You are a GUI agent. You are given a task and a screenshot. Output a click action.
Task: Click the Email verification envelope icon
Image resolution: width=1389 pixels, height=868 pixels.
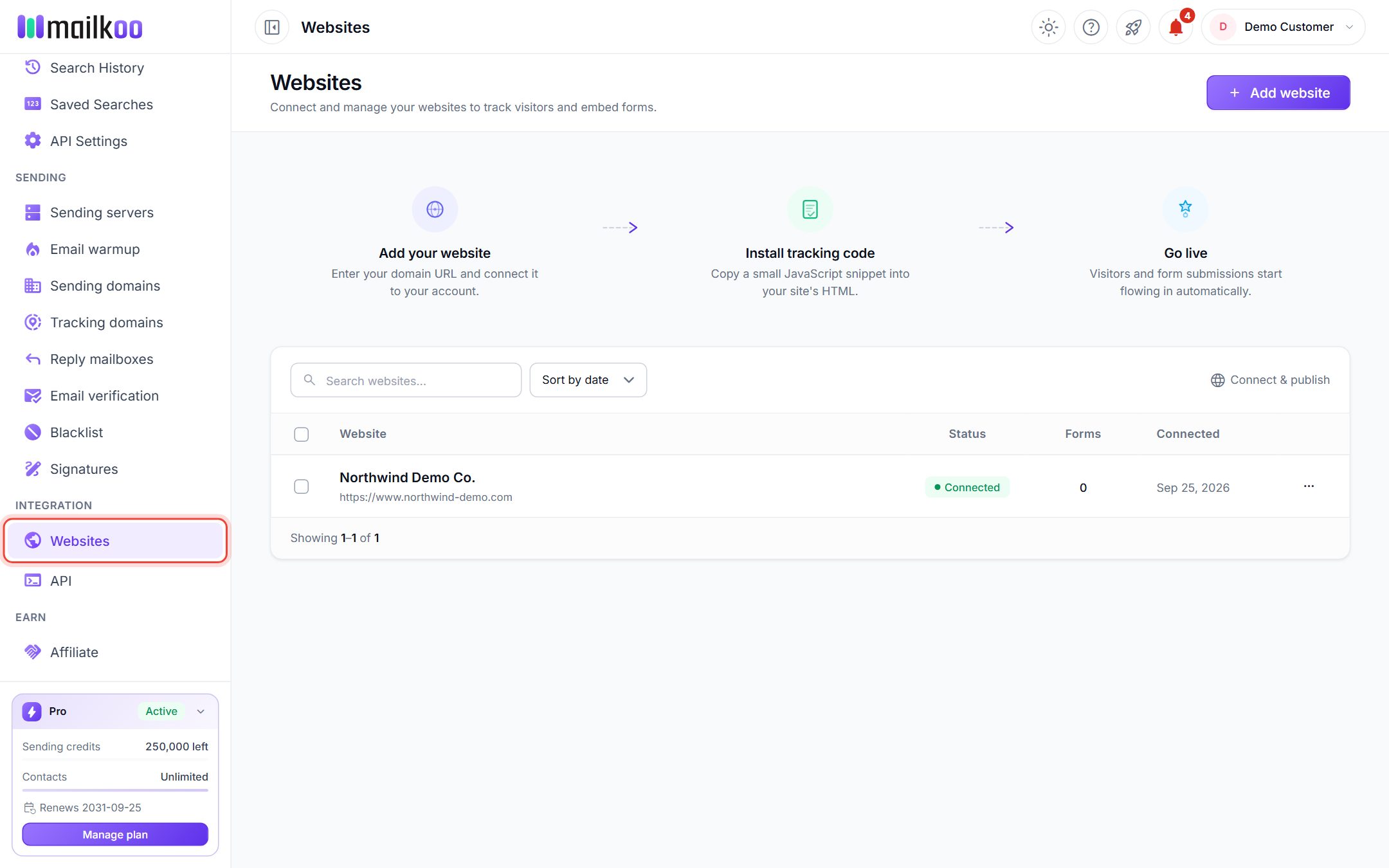coord(33,395)
